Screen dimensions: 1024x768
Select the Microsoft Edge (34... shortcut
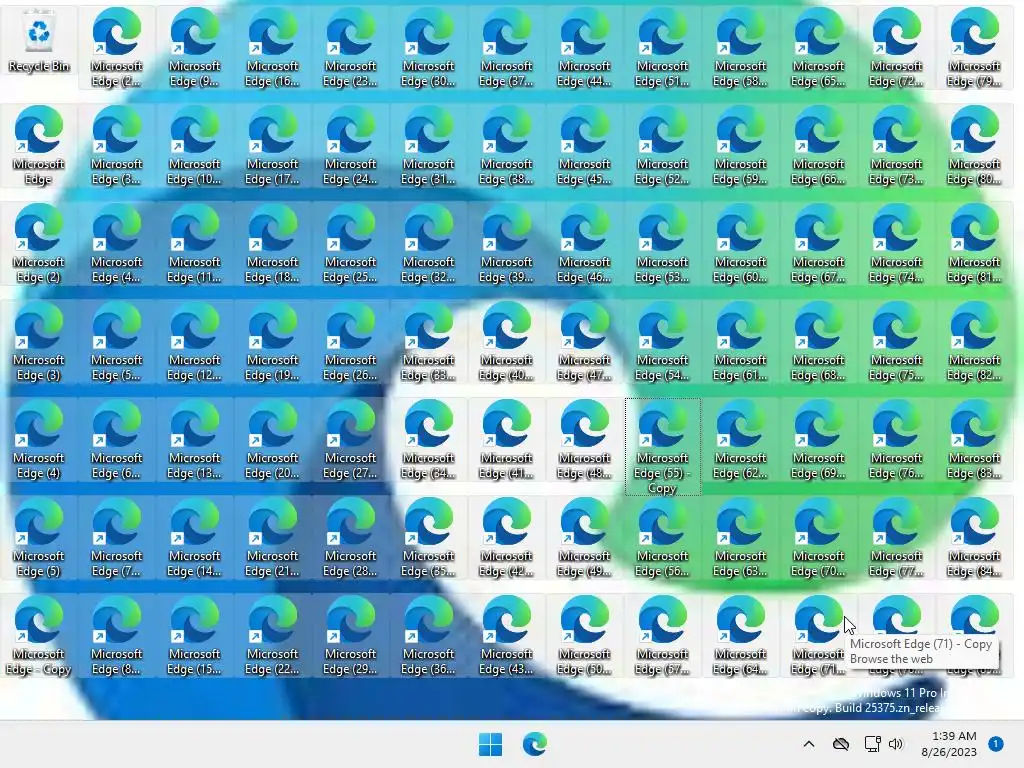click(428, 440)
